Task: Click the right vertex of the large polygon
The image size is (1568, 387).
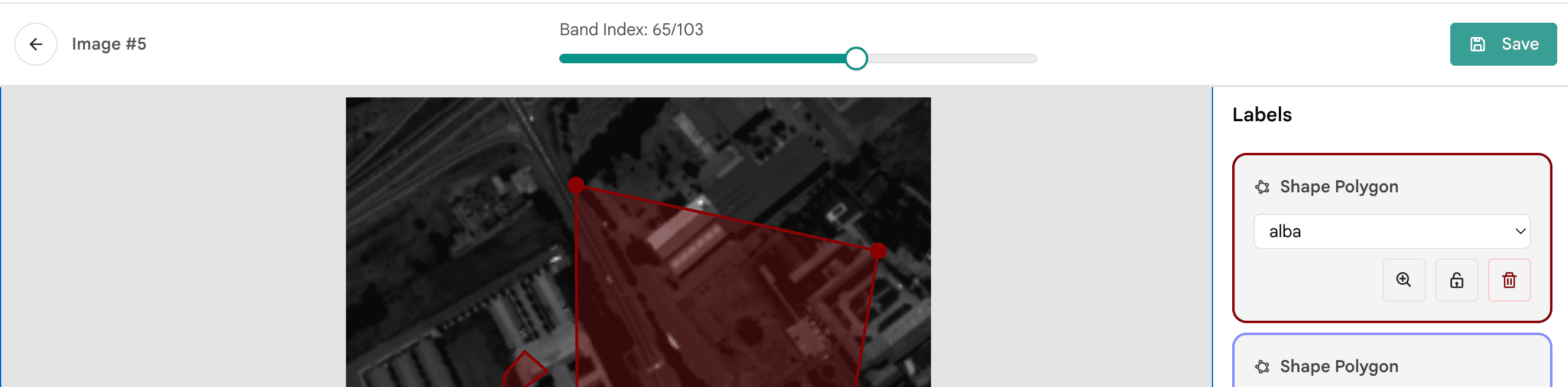Action: click(x=878, y=251)
